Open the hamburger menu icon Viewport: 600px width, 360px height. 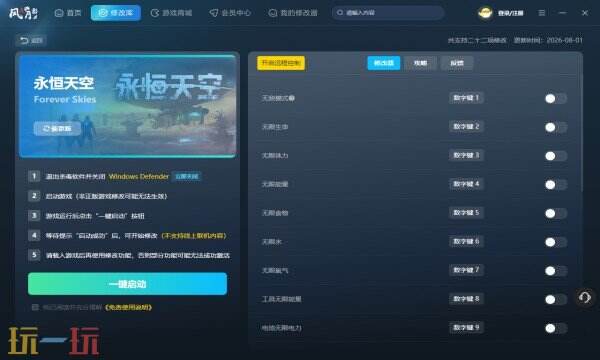coord(542,13)
